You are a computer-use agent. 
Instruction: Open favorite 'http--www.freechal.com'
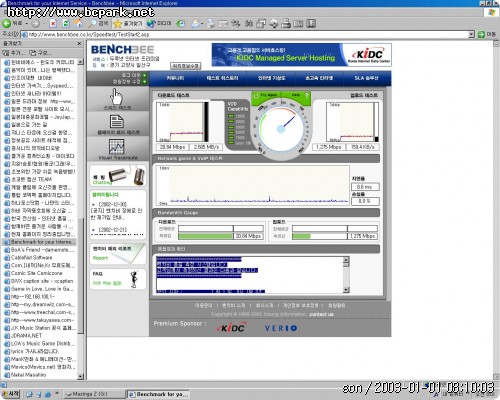pos(39,312)
